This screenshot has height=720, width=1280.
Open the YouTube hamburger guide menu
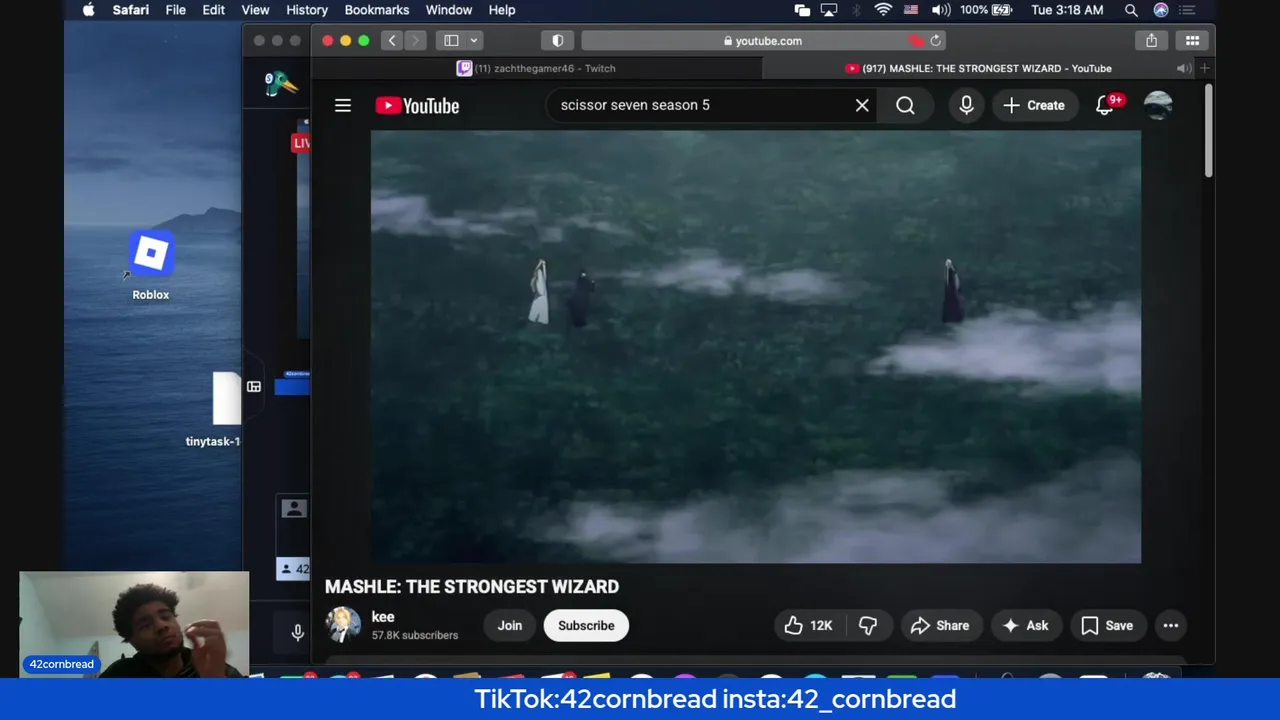tap(343, 105)
